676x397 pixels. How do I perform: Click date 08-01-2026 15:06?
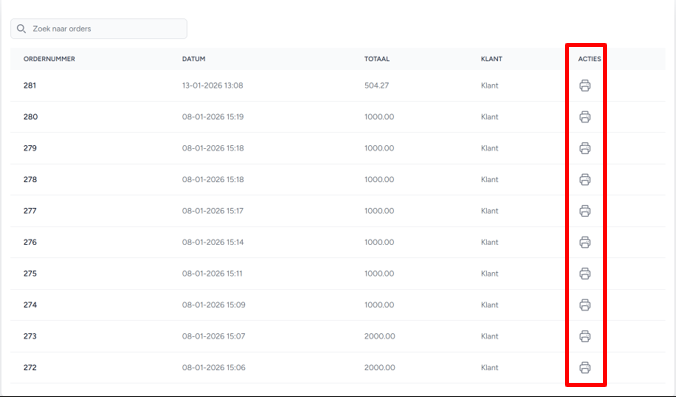click(214, 368)
